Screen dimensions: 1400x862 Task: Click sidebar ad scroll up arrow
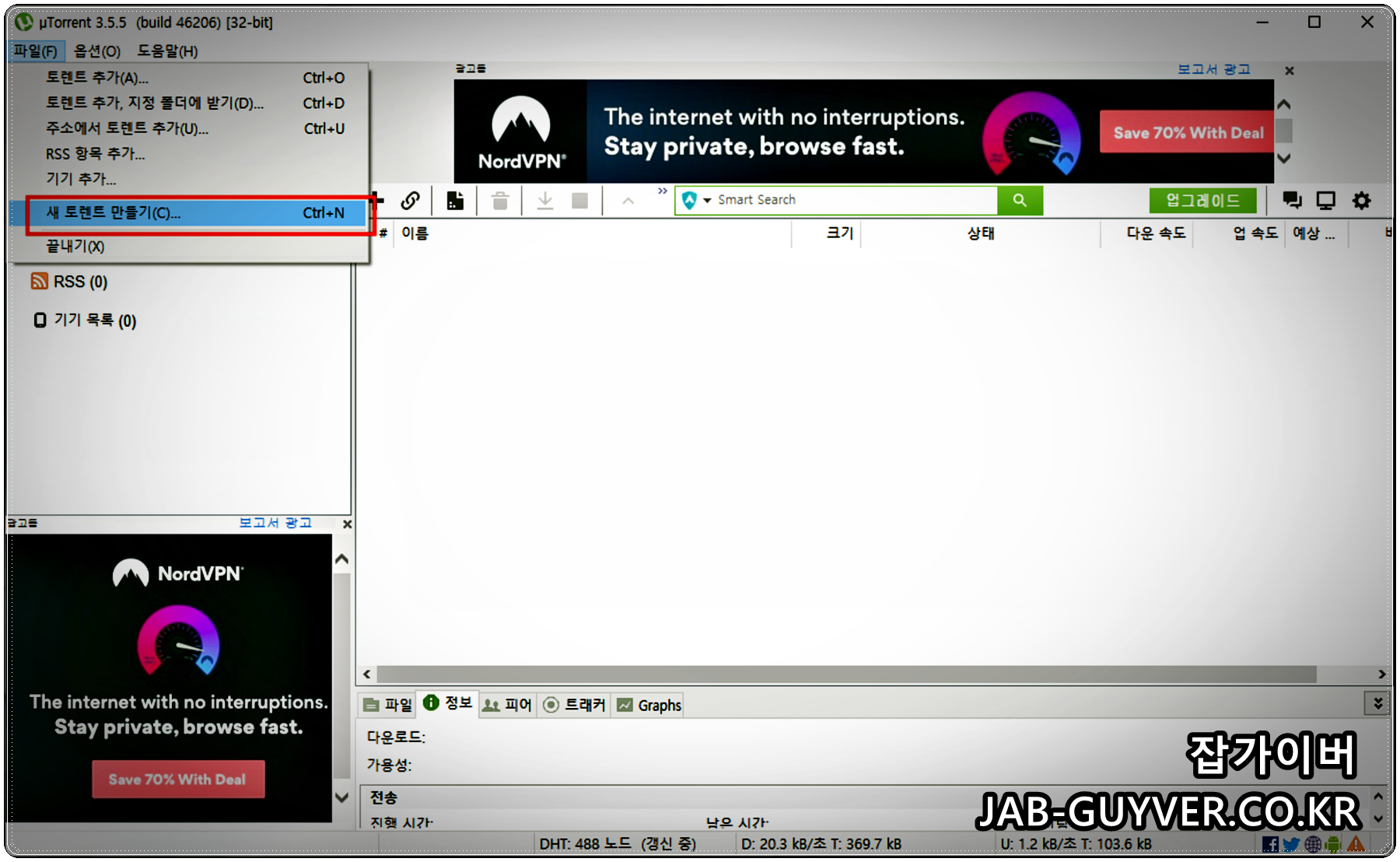pos(341,559)
